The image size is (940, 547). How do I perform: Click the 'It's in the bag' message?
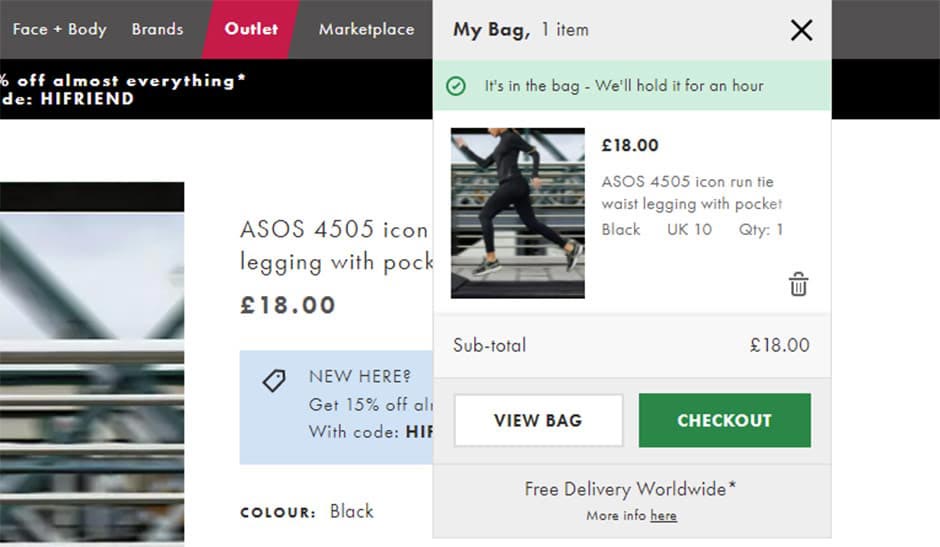click(623, 86)
